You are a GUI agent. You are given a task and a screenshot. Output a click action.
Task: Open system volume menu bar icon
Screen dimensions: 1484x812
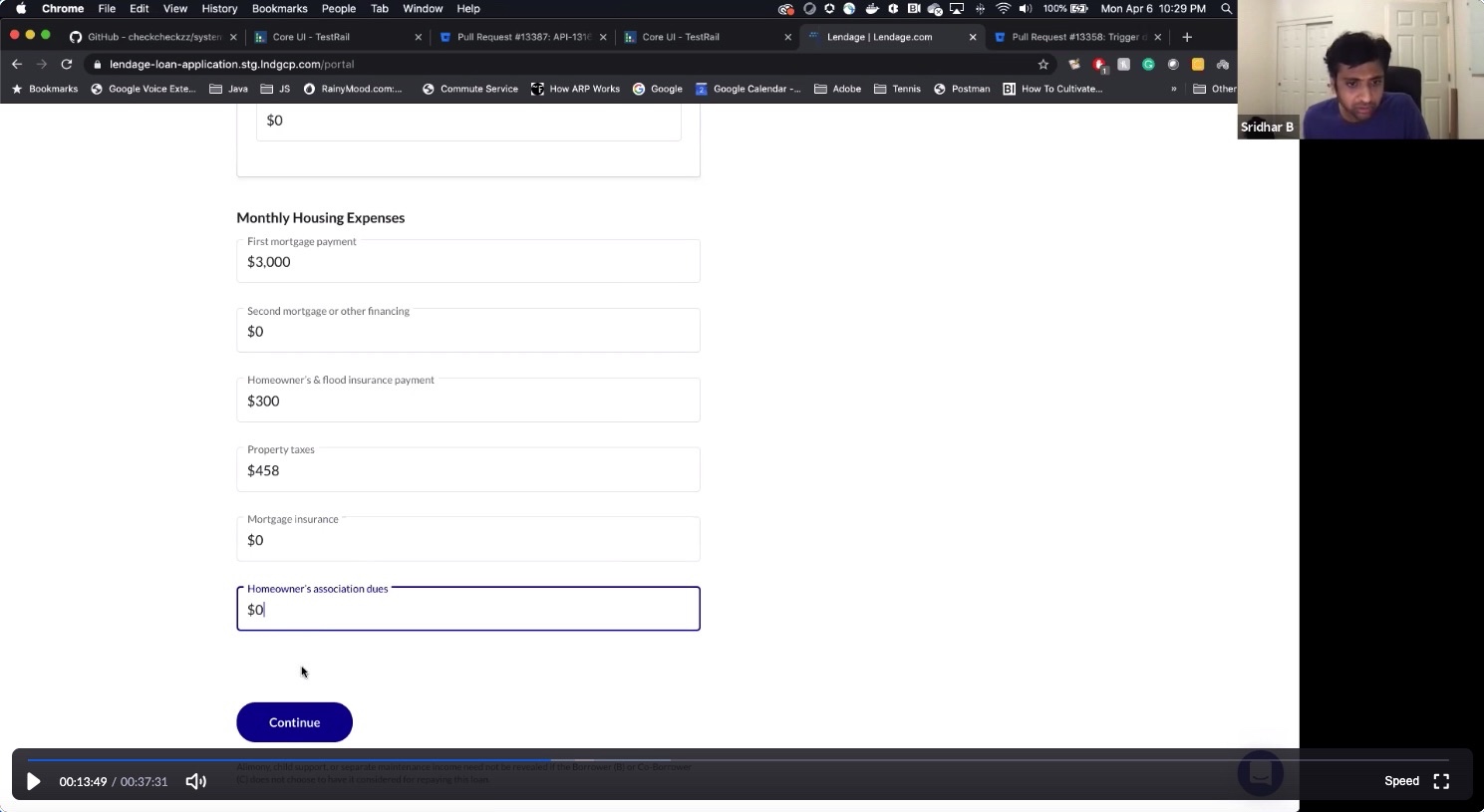point(1025,8)
